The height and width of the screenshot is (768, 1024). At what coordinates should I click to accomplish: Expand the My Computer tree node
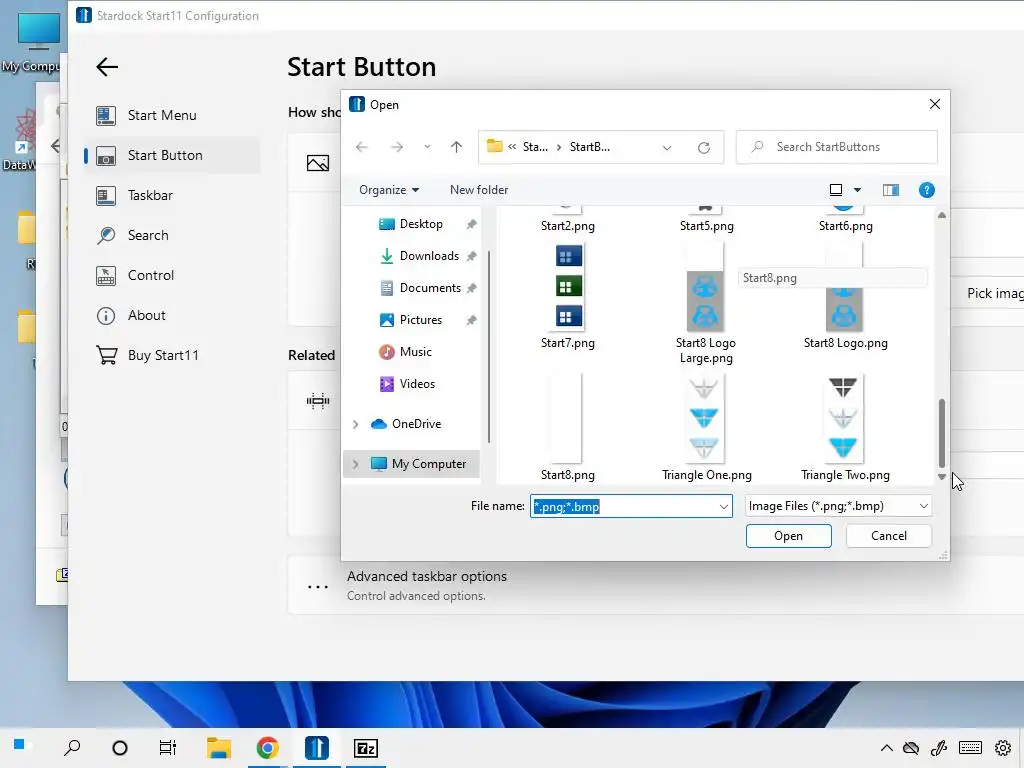pyautogui.click(x=355, y=464)
